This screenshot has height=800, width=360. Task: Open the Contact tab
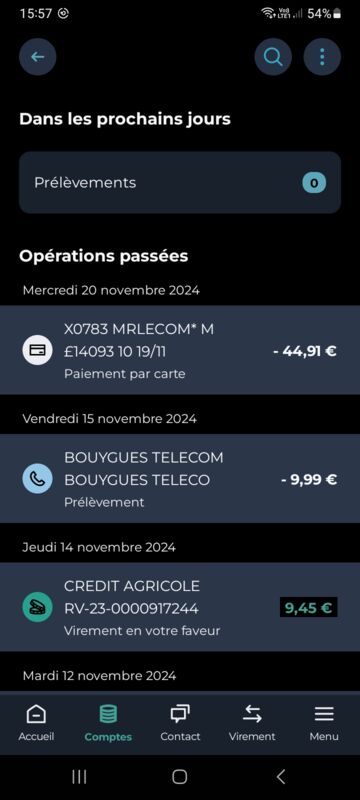coord(180,723)
